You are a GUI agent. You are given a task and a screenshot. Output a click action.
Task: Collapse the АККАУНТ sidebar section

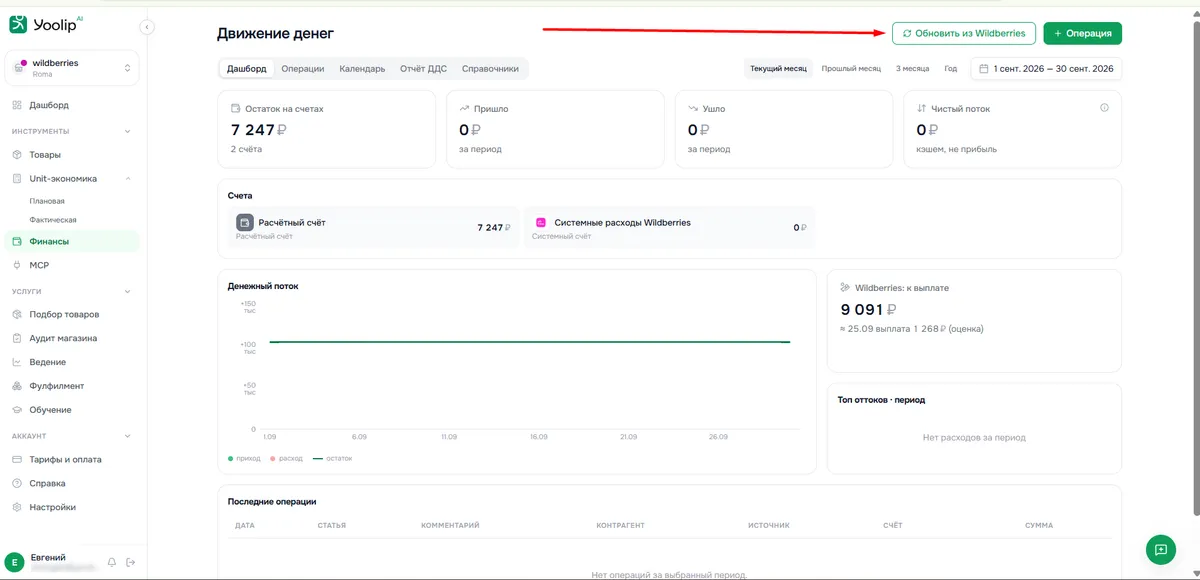tap(127, 436)
